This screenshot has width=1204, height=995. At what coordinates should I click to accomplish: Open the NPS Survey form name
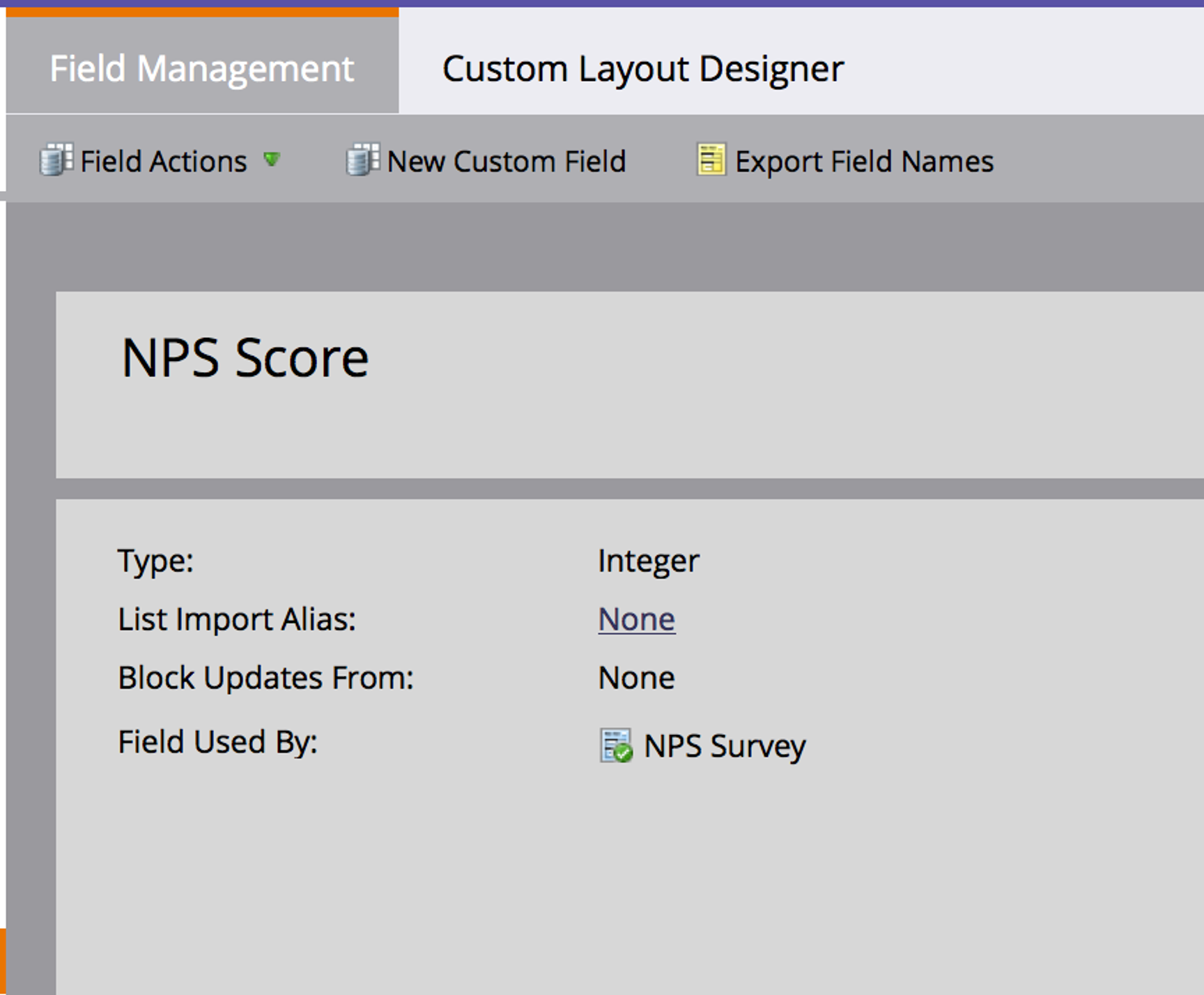tap(725, 746)
